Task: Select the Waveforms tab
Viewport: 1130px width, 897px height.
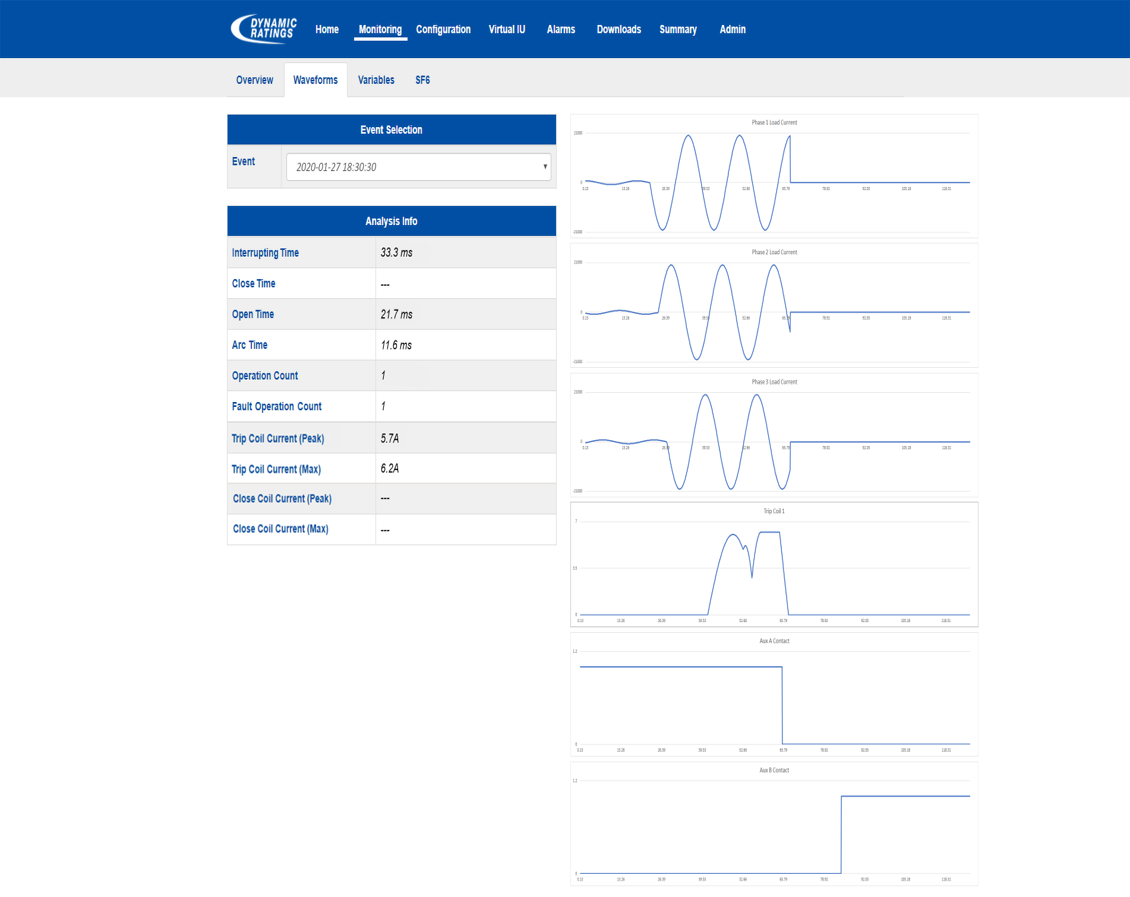Action: click(x=315, y=79)
